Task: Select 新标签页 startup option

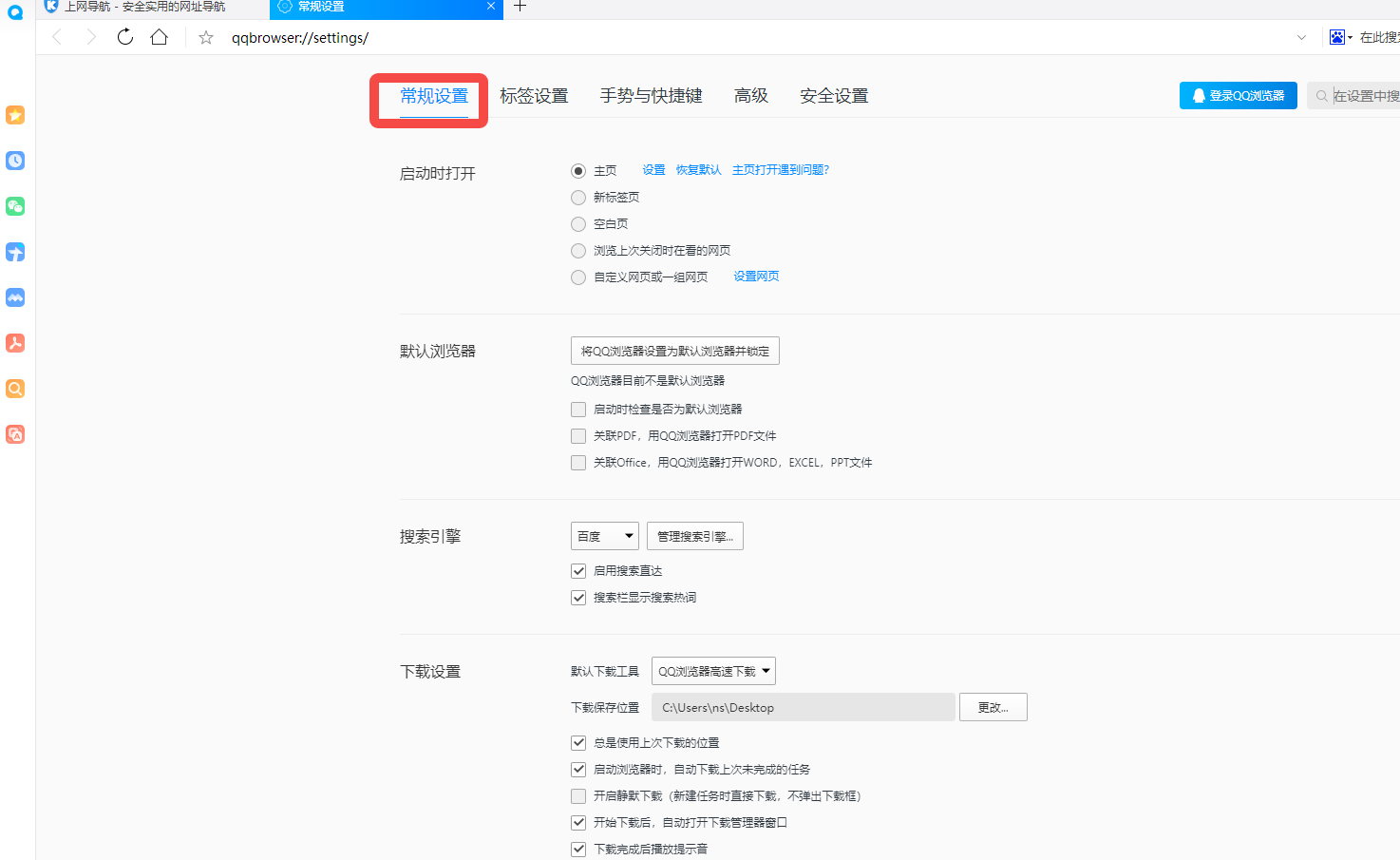Action: [578, 198]
